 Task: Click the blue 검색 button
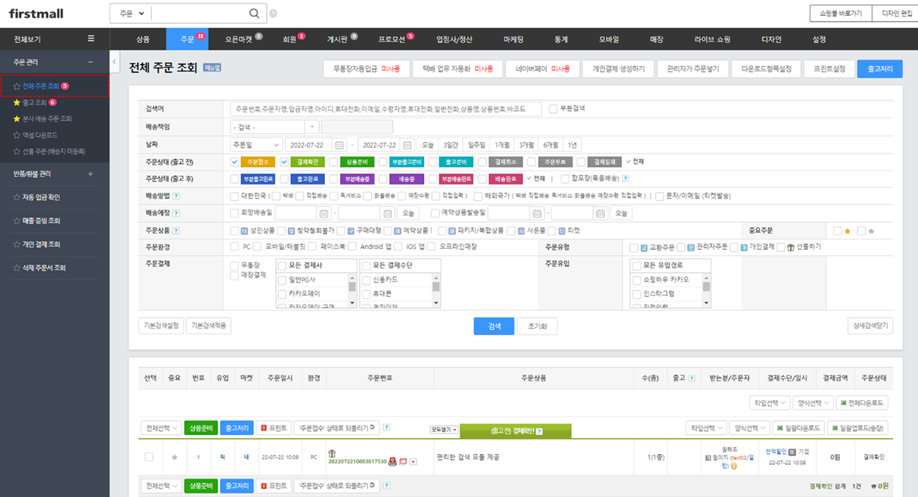tap(494, 326)
